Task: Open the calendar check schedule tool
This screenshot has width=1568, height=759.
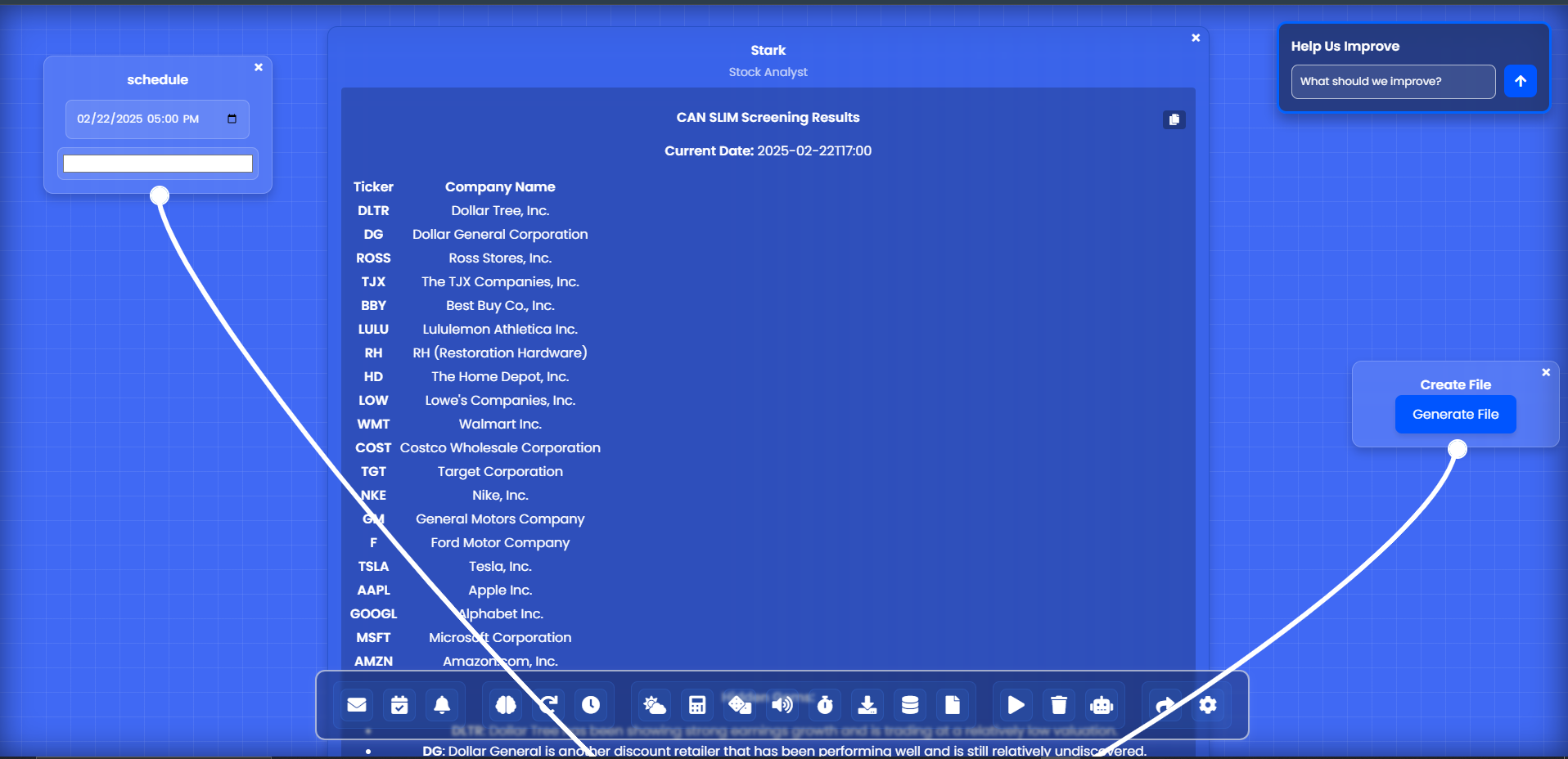Action: [x=399, y=705]
